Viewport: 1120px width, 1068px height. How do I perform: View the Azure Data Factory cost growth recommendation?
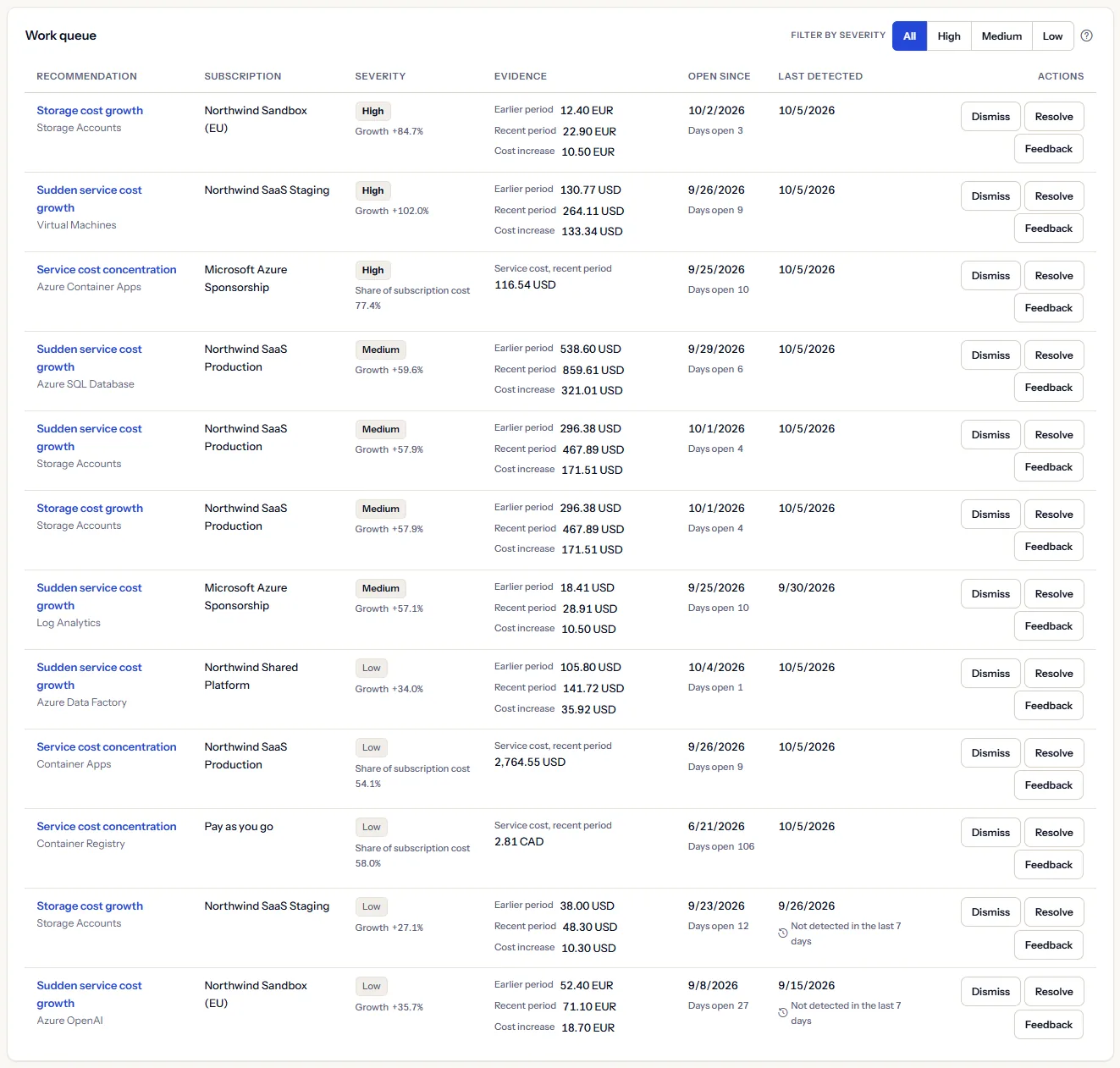pos(89,676)
